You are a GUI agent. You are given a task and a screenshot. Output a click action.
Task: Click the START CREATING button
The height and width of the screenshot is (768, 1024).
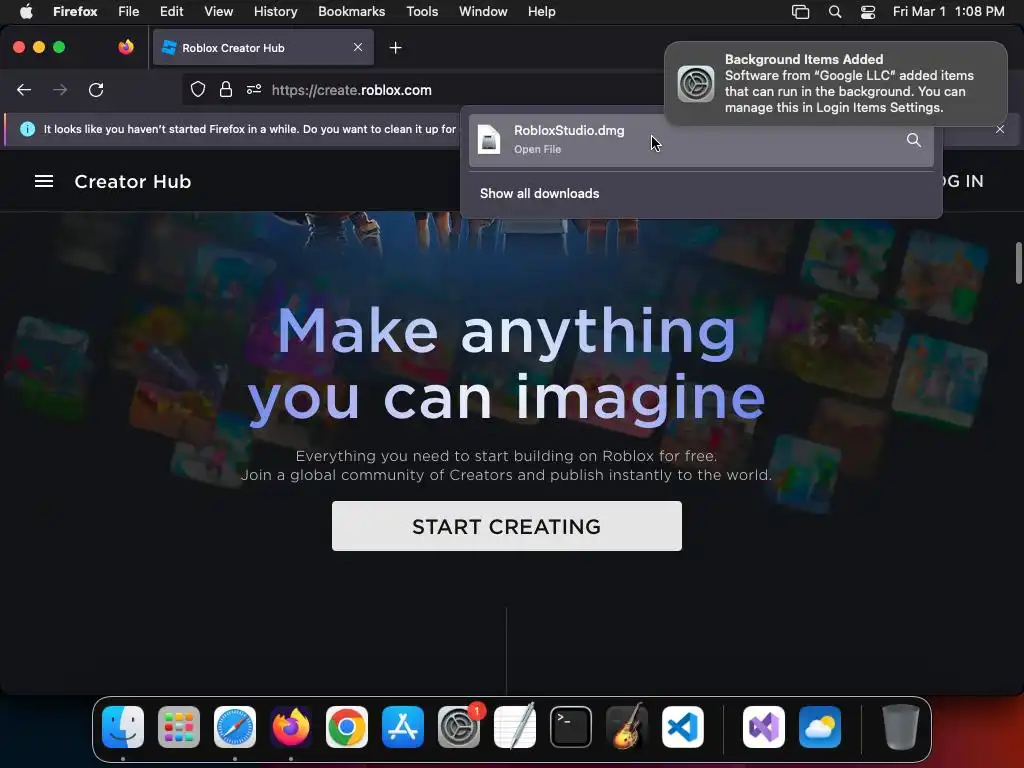(507, 526)
